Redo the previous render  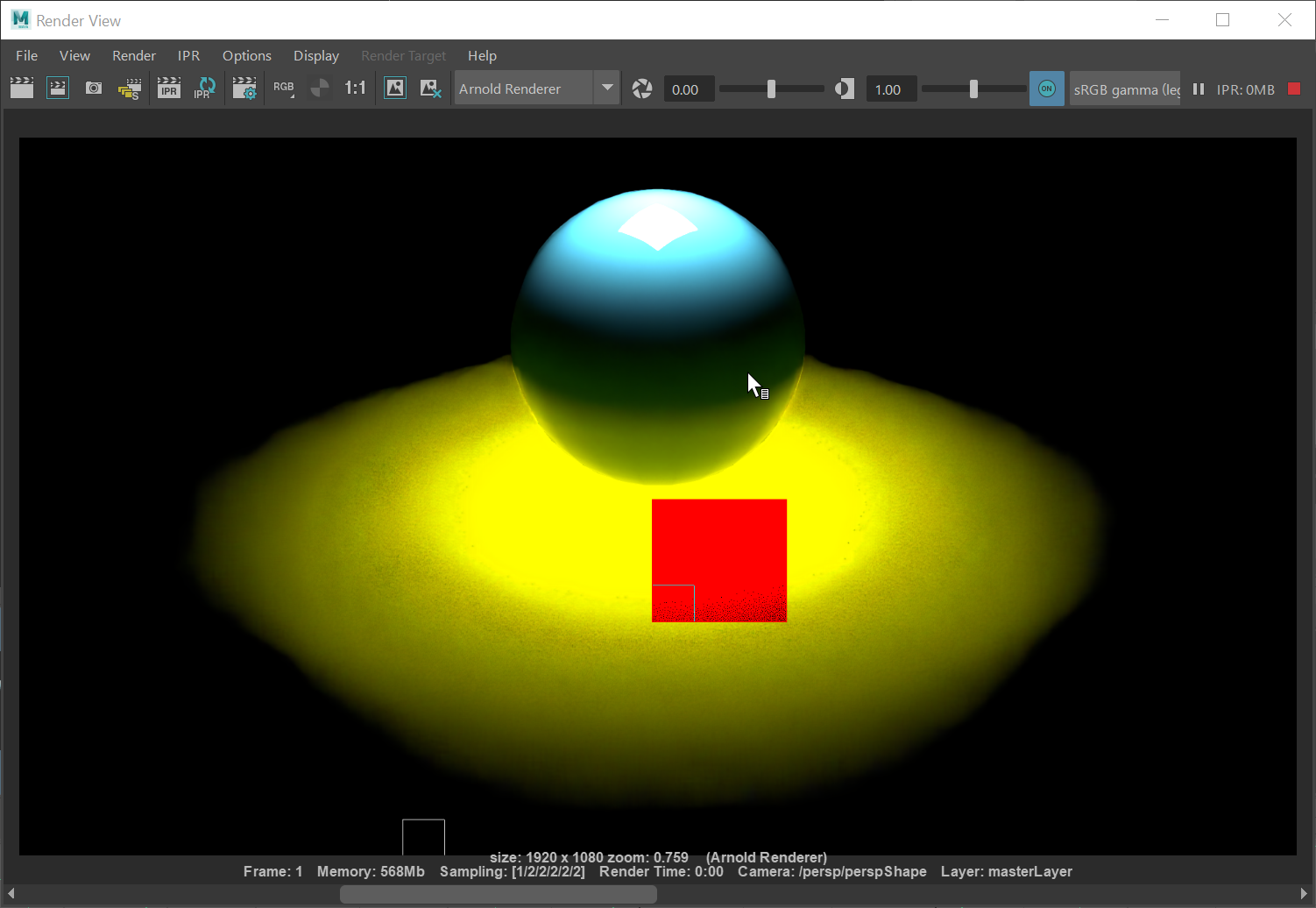pyautogui.click(x=58, y=88)
